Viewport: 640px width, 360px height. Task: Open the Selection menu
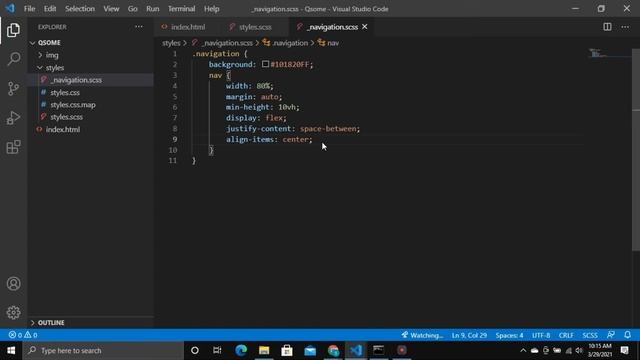coord(80,9)
